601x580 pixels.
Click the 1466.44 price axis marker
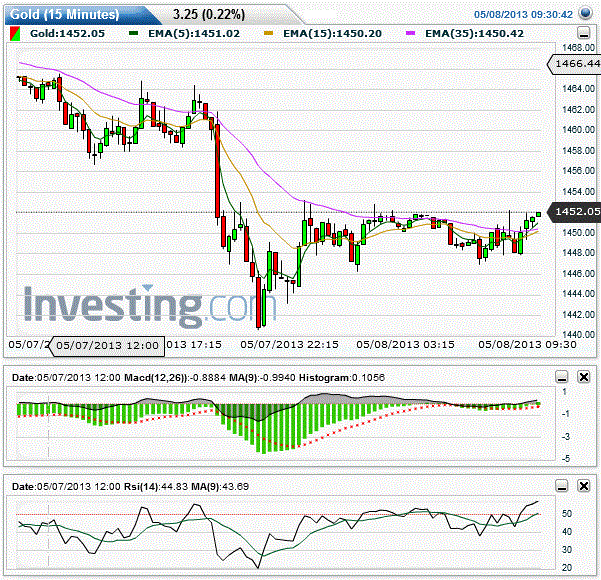[575, 64]
